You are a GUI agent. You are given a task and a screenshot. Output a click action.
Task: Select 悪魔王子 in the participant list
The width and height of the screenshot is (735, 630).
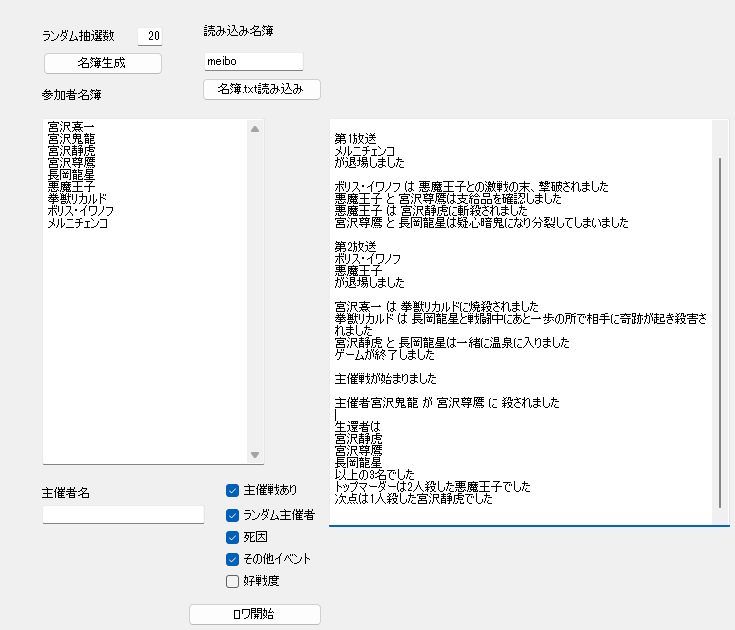coord(71,187)
